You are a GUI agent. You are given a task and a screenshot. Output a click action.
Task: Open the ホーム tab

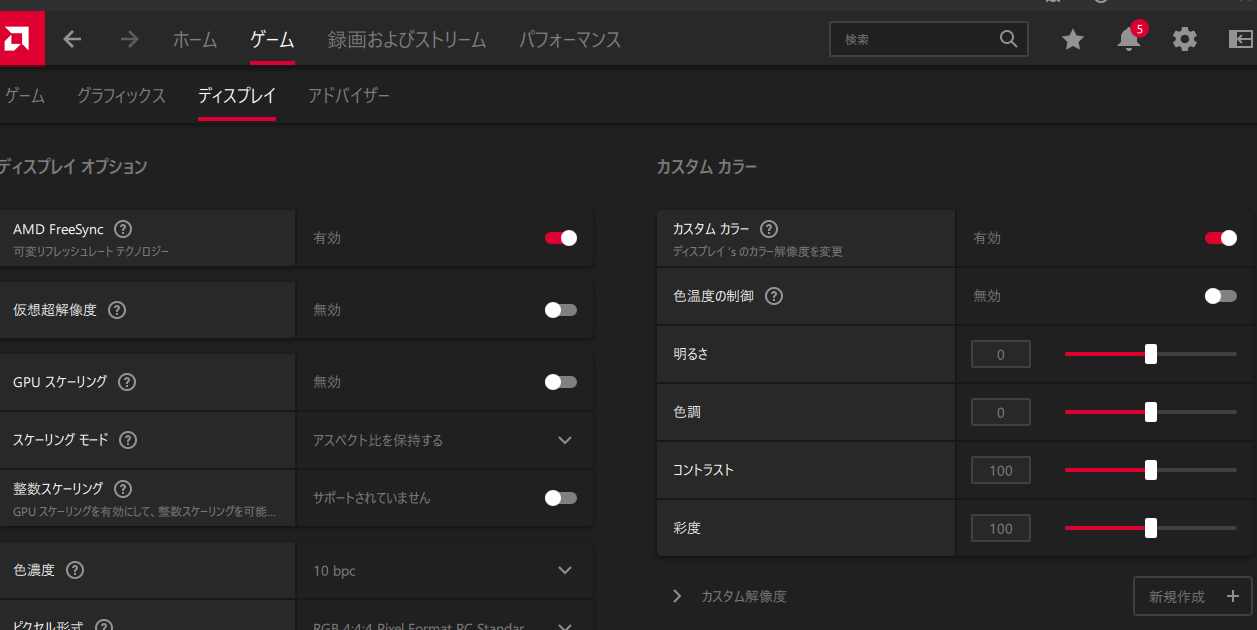pos(195,40)
